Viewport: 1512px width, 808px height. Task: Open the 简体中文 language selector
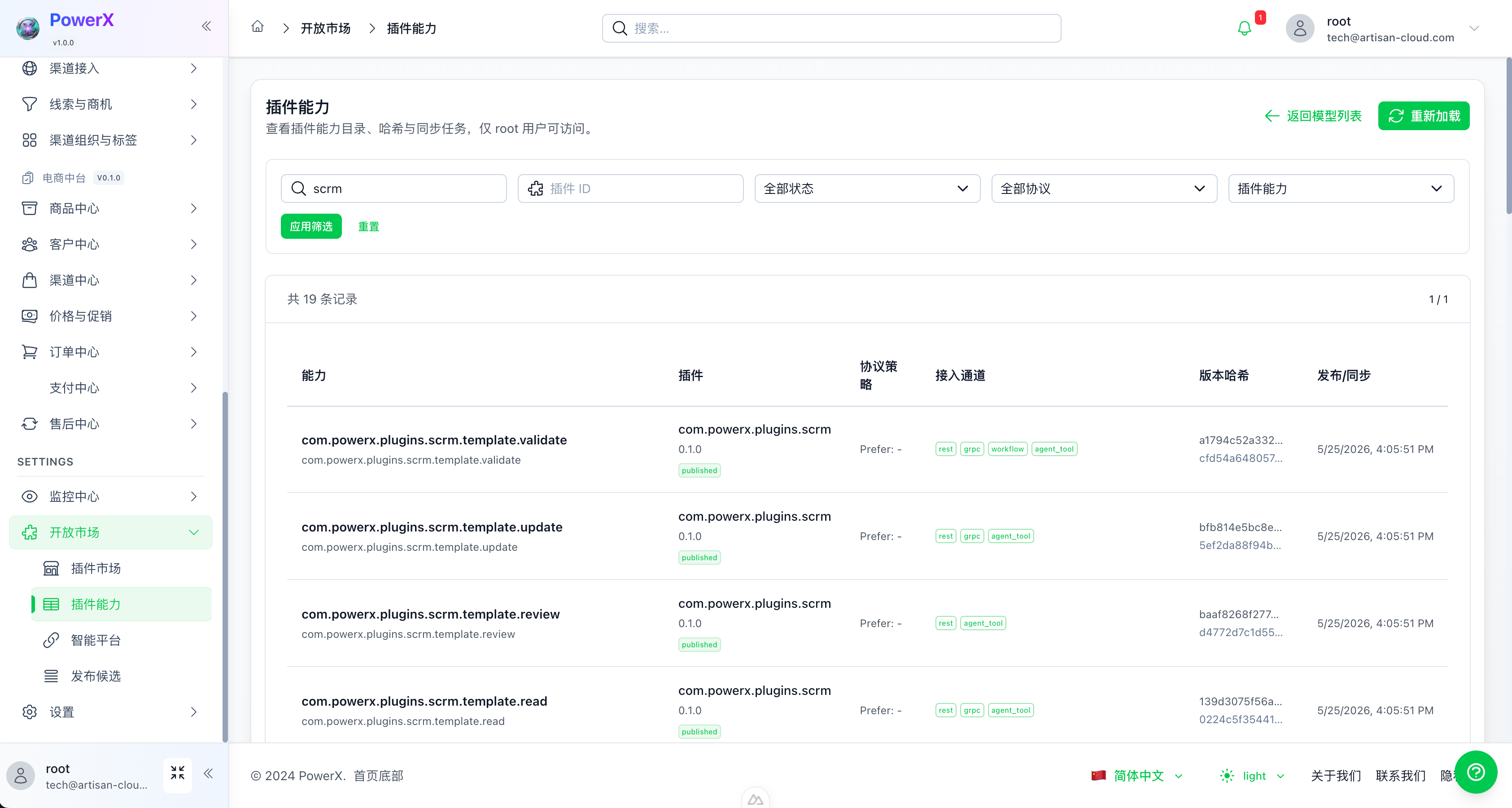click(x=1137, y=775)
